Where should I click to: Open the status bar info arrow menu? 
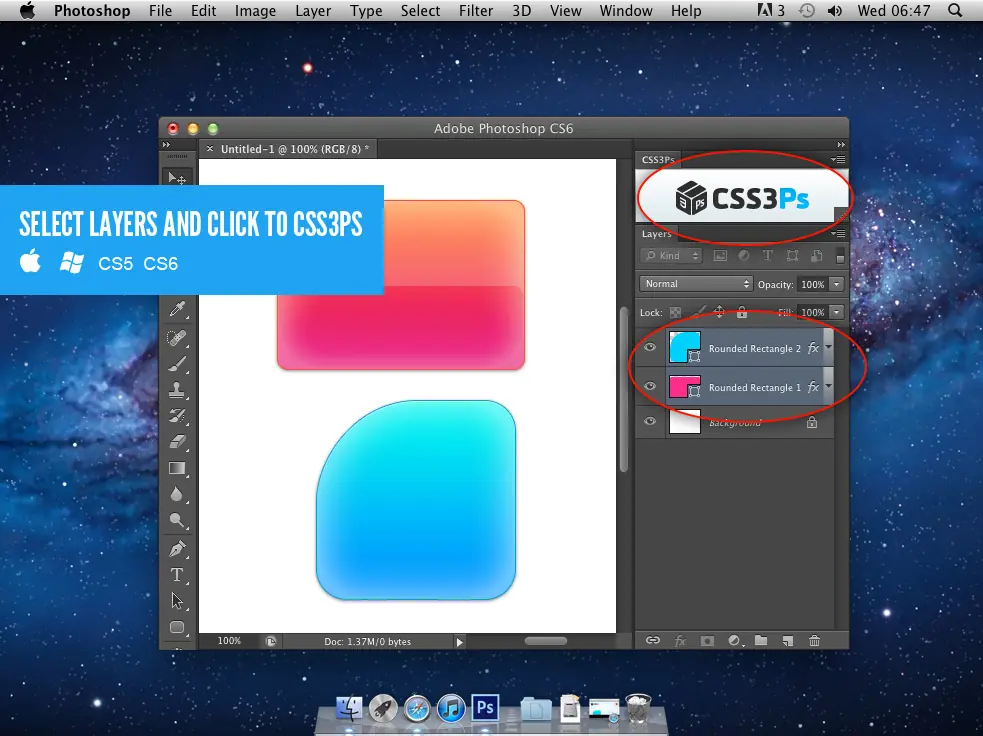[460, 641]
